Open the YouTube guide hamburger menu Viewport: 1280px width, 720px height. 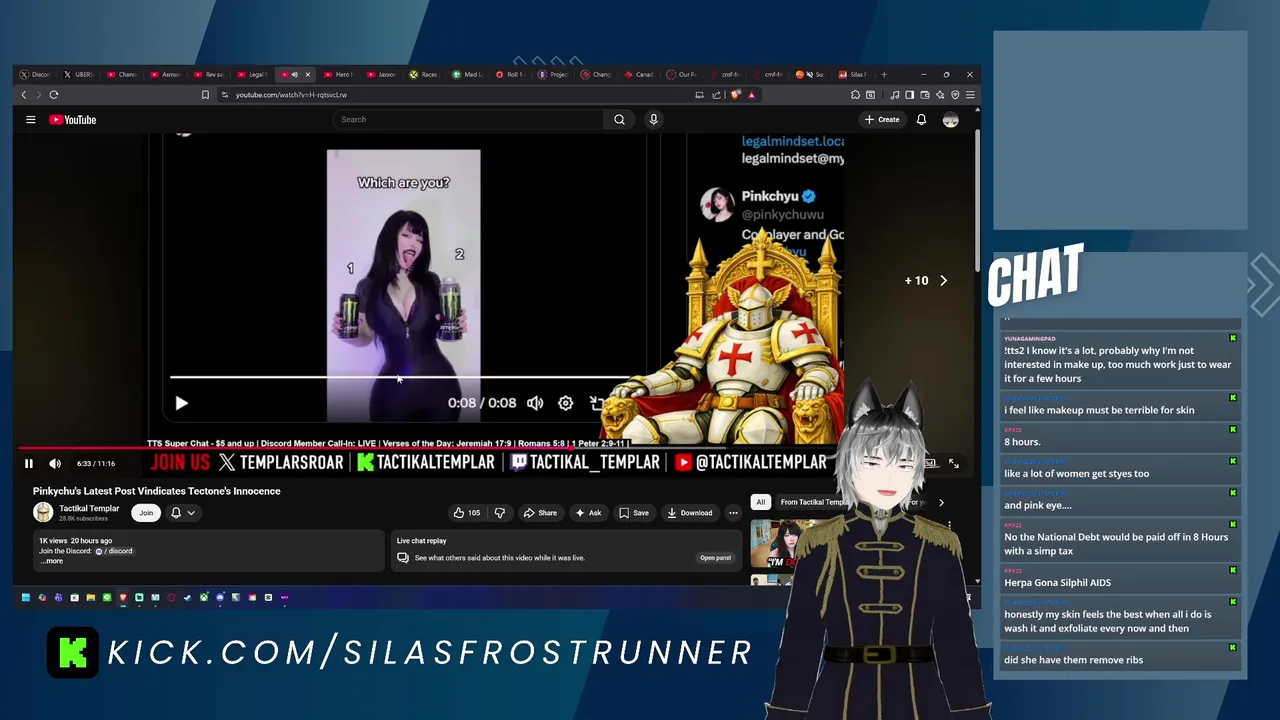[31, 119]
